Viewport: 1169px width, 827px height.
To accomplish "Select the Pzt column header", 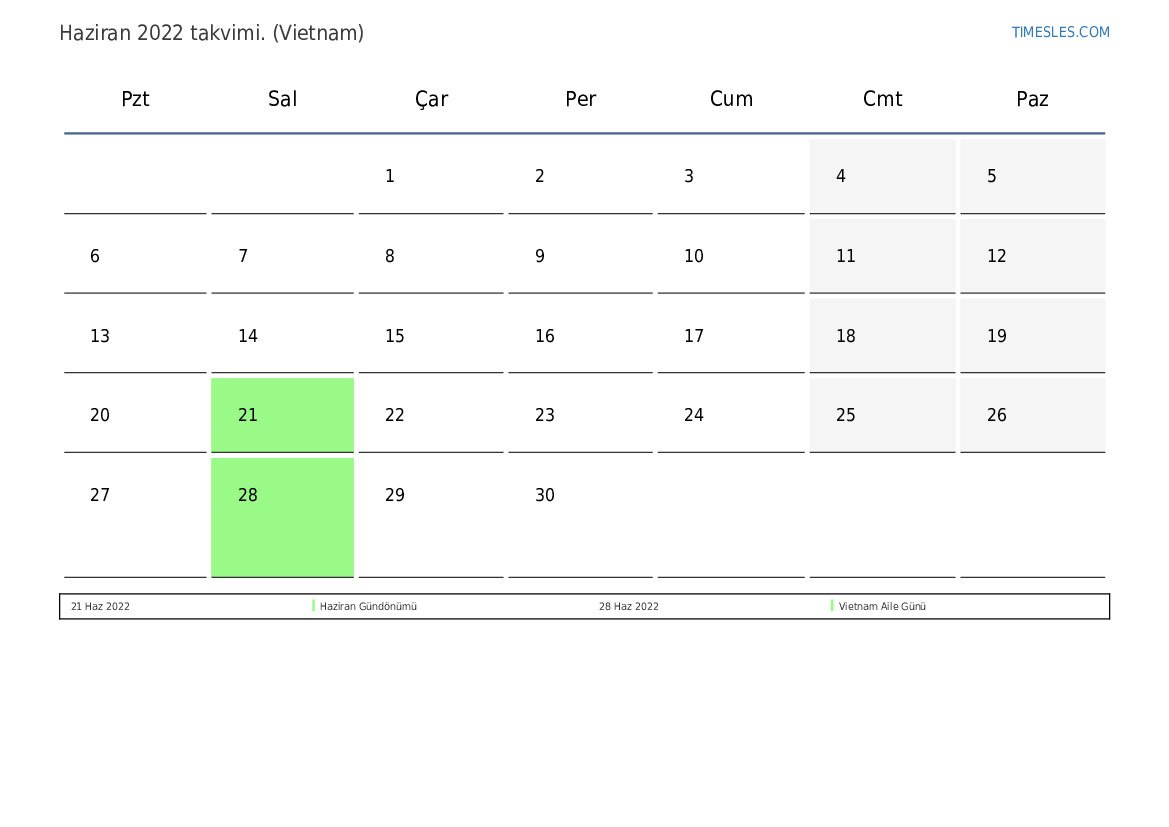I will (135, 99).
